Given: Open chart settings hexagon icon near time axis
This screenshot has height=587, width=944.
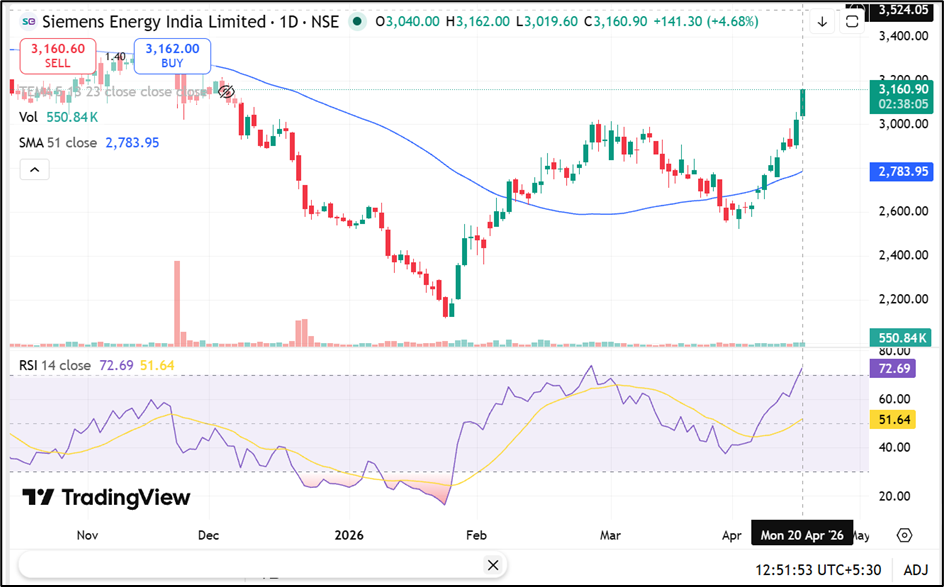Looking at the screenshot, I should 904,535.
